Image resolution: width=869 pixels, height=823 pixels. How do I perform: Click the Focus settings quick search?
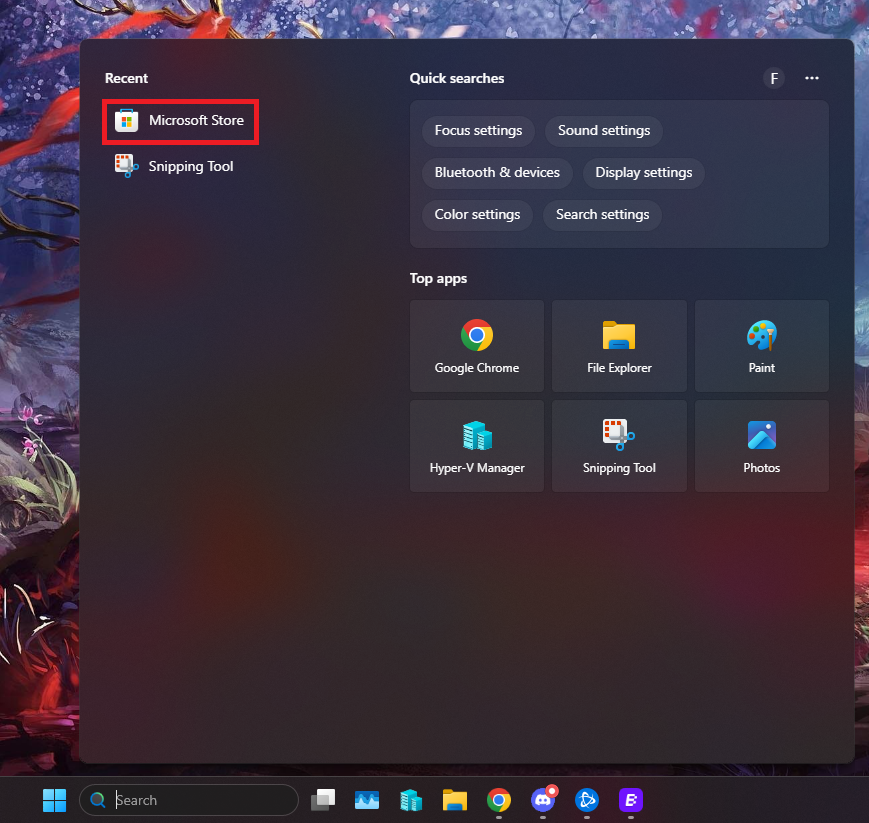(x=478, y=131)
